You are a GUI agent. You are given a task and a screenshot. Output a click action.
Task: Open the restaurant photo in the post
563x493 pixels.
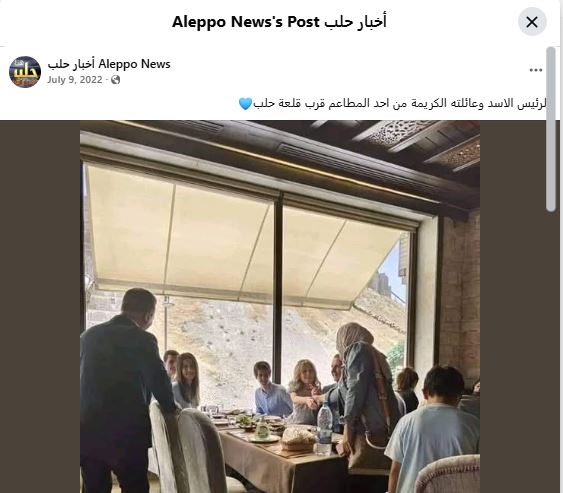tap(280, 307)
